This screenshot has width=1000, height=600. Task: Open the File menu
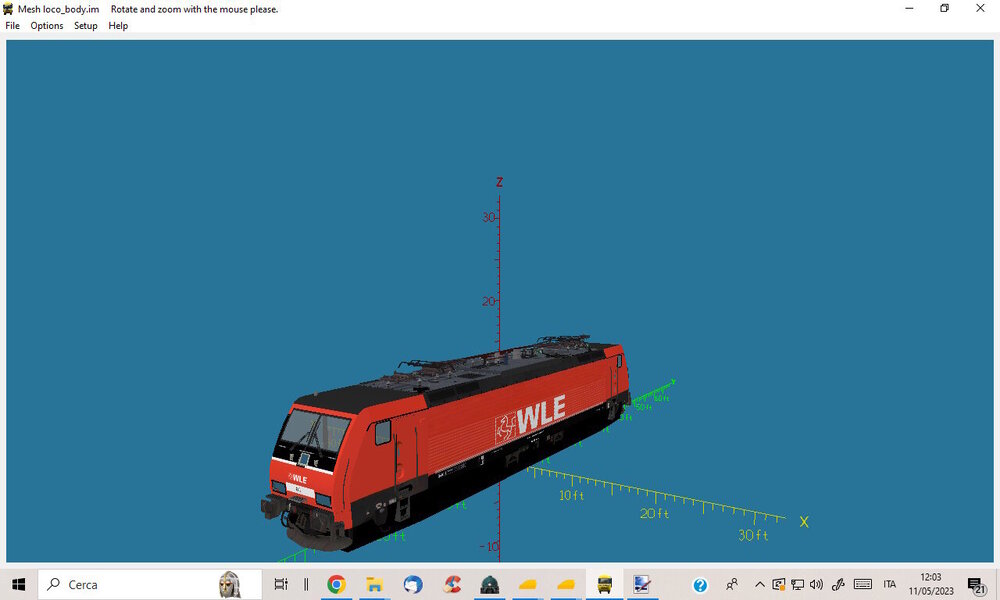(x=12, y=26)
